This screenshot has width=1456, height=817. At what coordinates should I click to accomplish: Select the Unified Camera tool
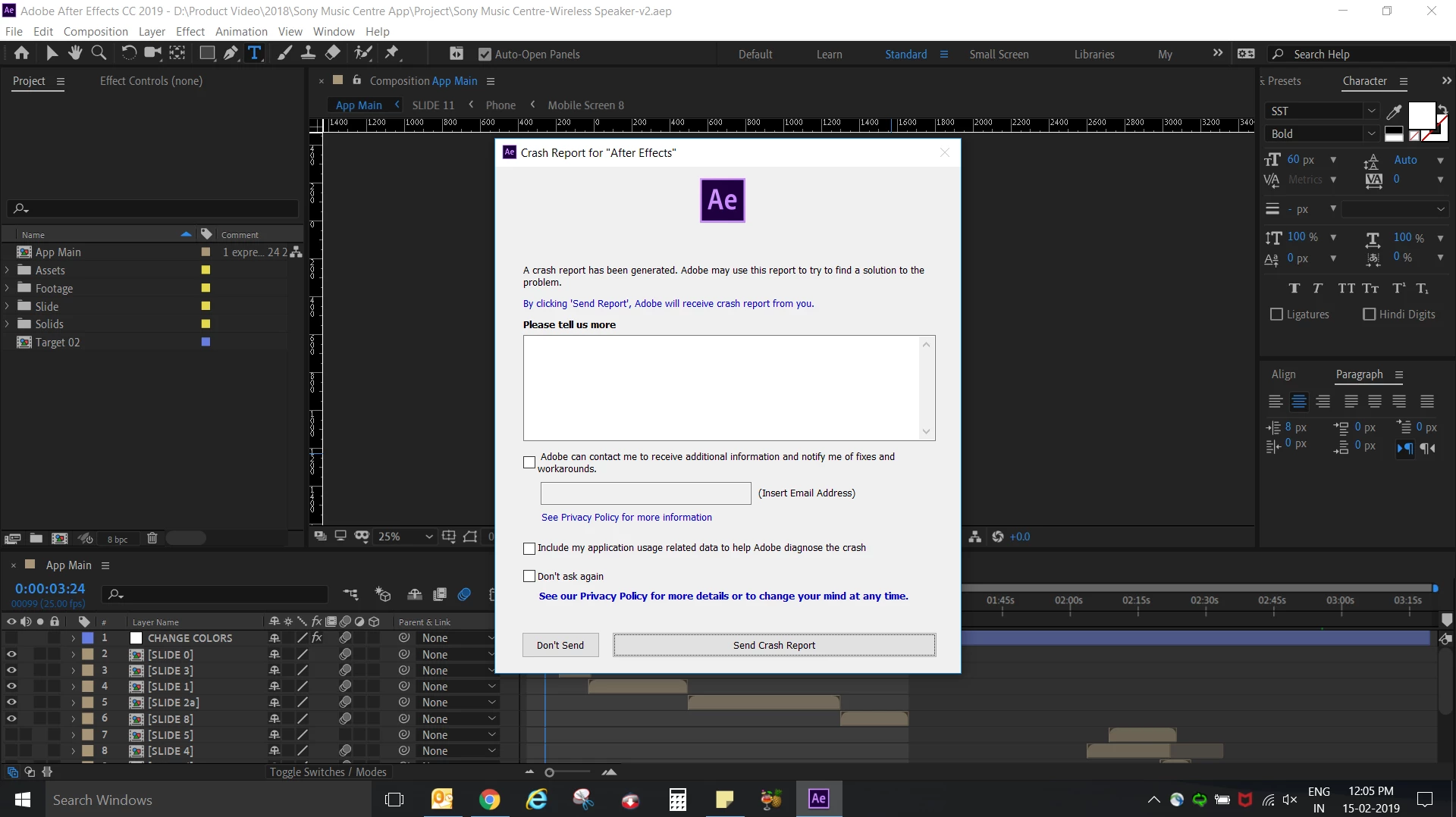(153, 53)
